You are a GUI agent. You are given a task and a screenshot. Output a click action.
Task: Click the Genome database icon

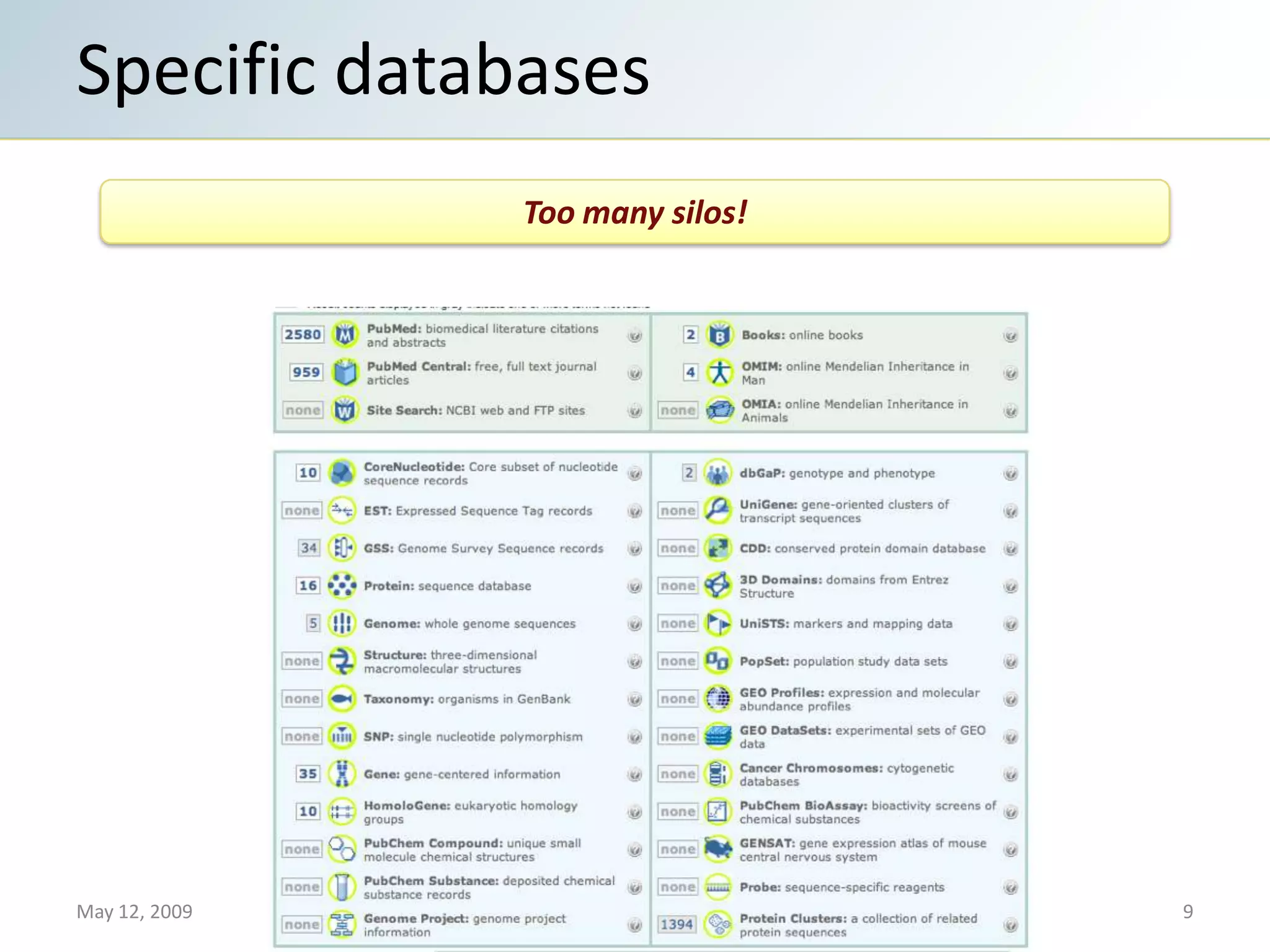point(342,624)
